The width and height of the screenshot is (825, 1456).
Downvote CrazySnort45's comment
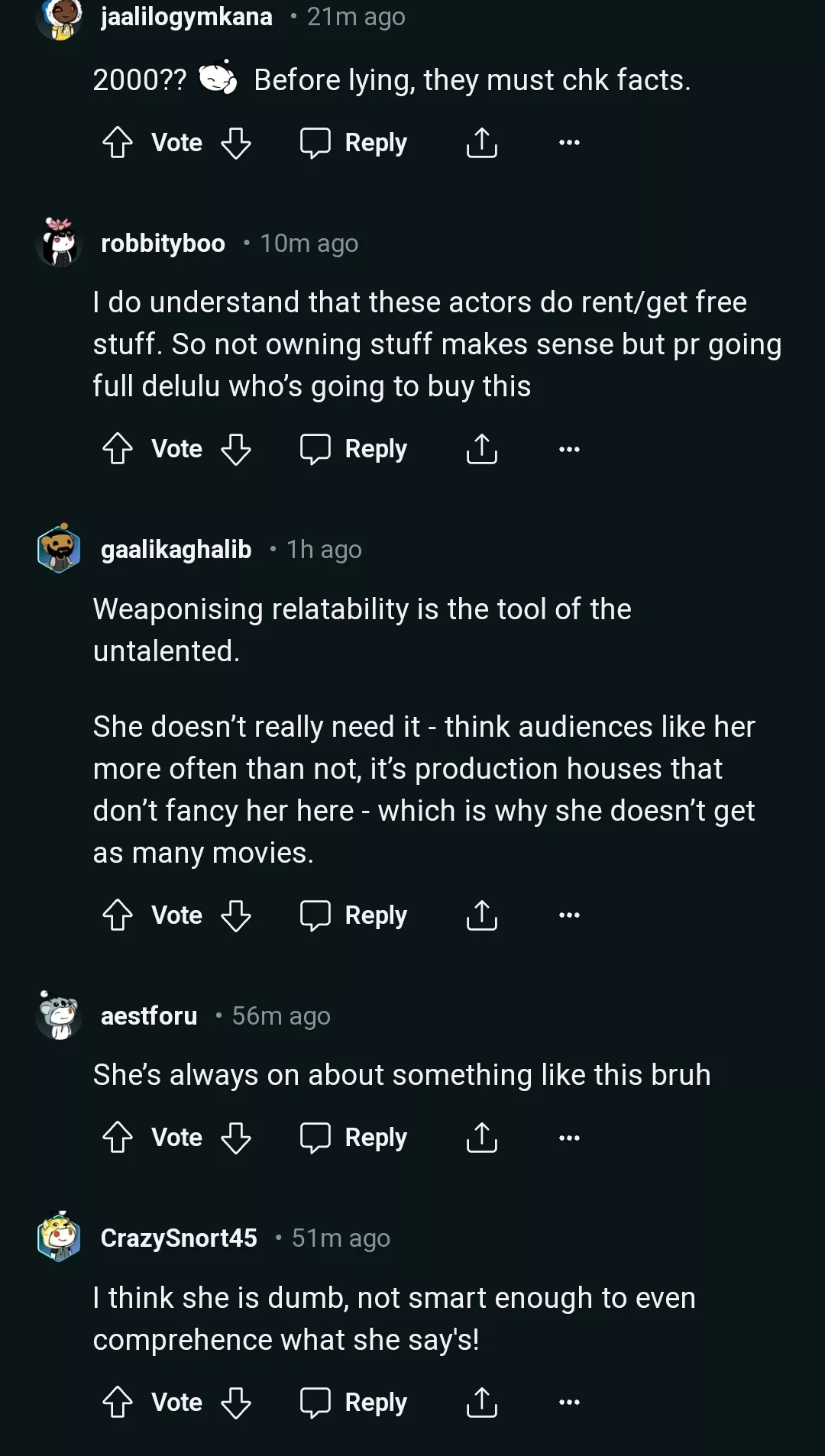(236, 1403)
